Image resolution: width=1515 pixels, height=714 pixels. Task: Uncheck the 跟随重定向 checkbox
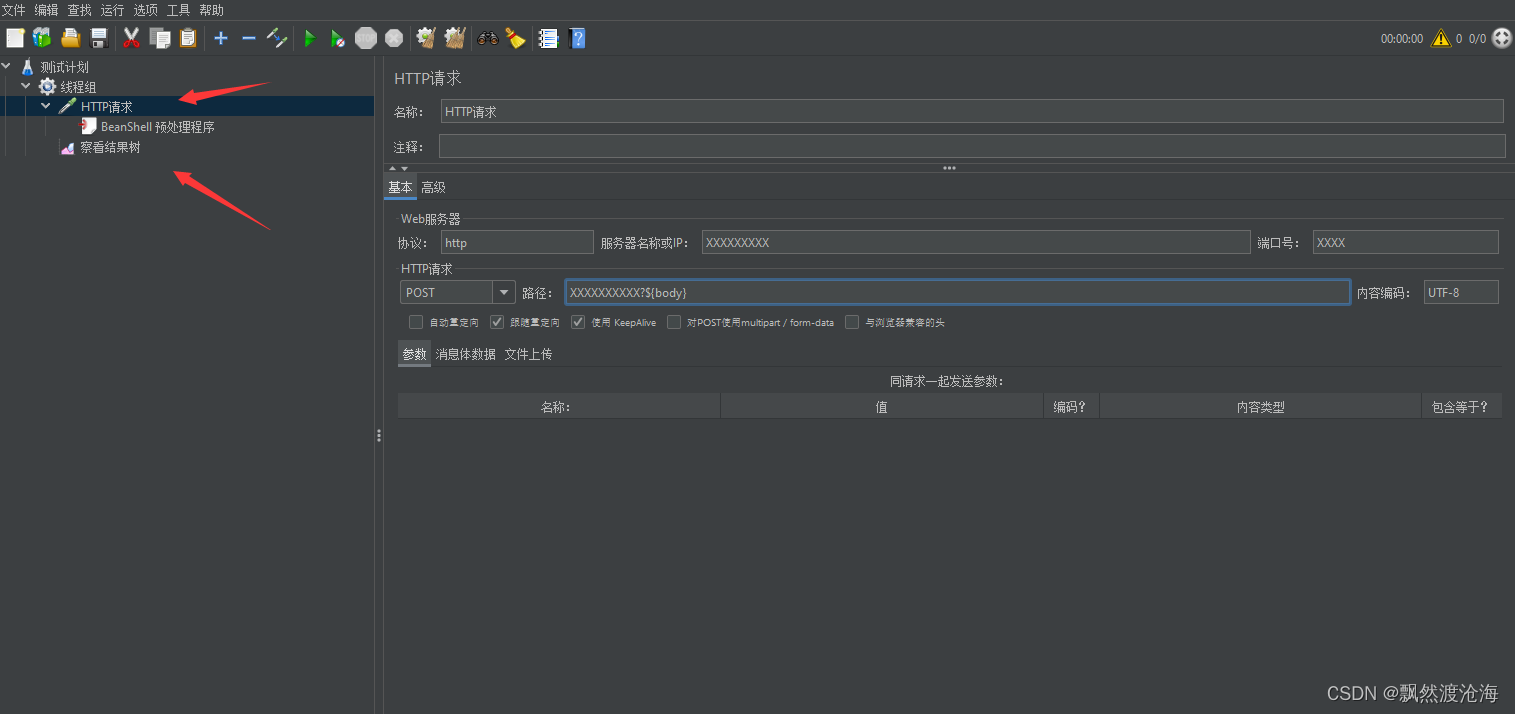(x=497, y=322)
